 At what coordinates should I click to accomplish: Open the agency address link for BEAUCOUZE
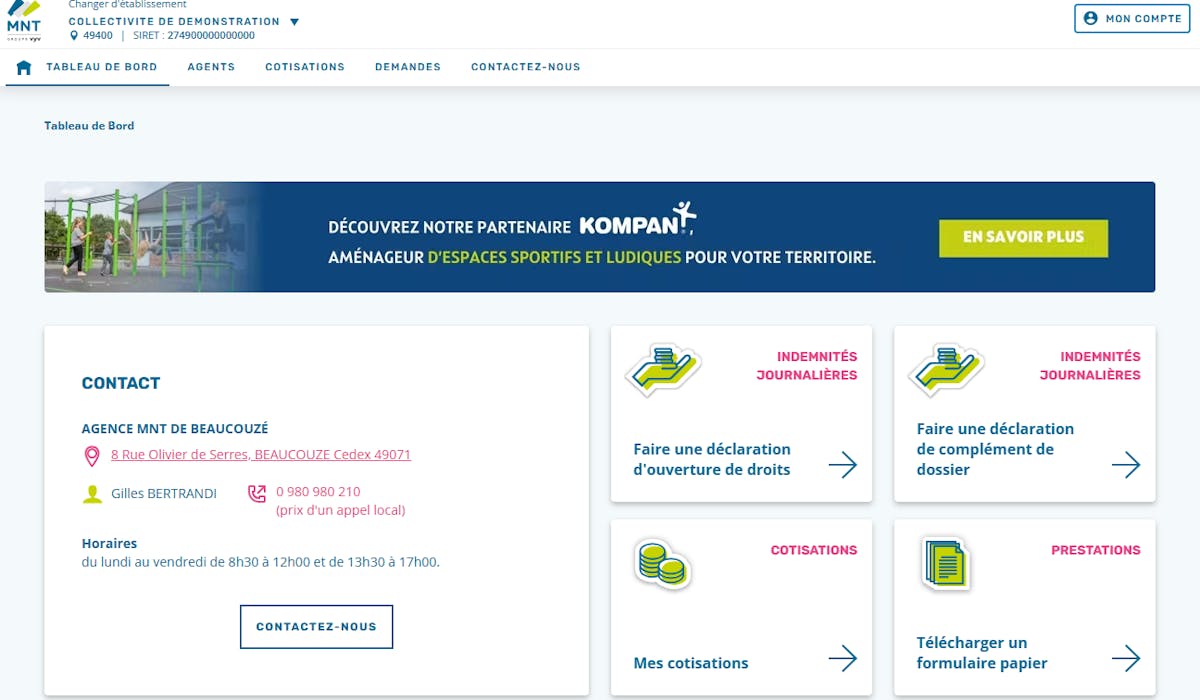[261, 454]
